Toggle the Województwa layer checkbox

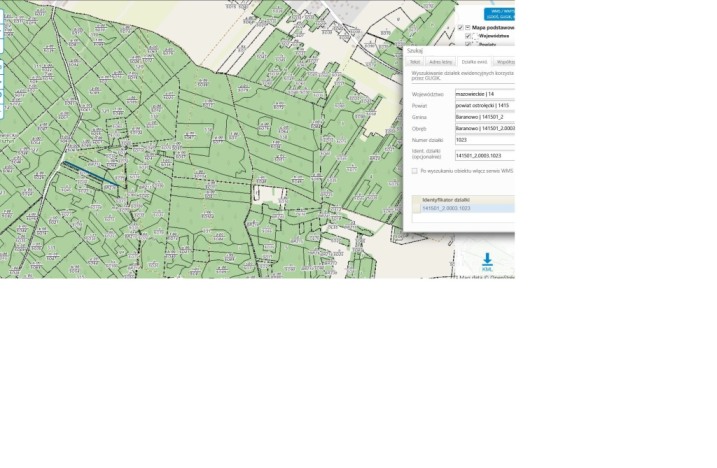point(468,36)
